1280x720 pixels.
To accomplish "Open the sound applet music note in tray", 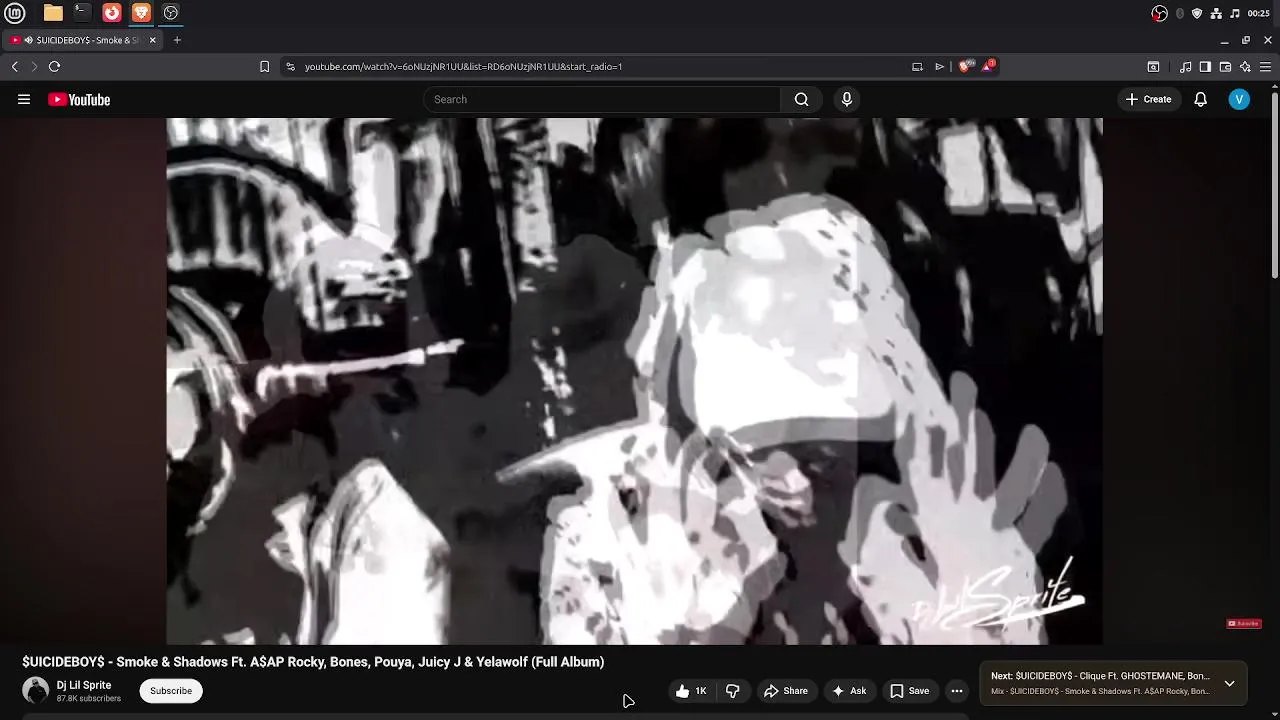I will coord(1235,13).
